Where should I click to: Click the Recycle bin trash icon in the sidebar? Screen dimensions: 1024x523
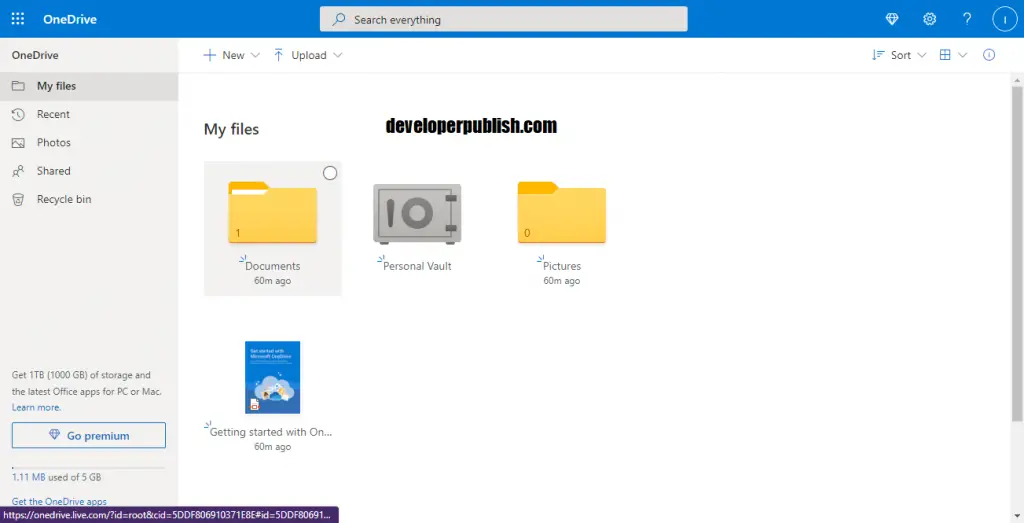[18, 199]
